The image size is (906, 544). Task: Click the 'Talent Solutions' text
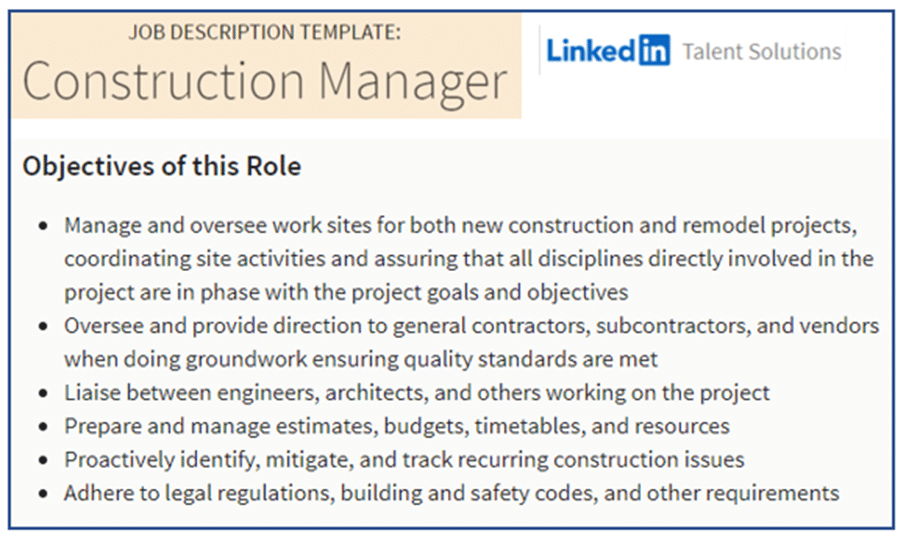(x=762, y=51)
